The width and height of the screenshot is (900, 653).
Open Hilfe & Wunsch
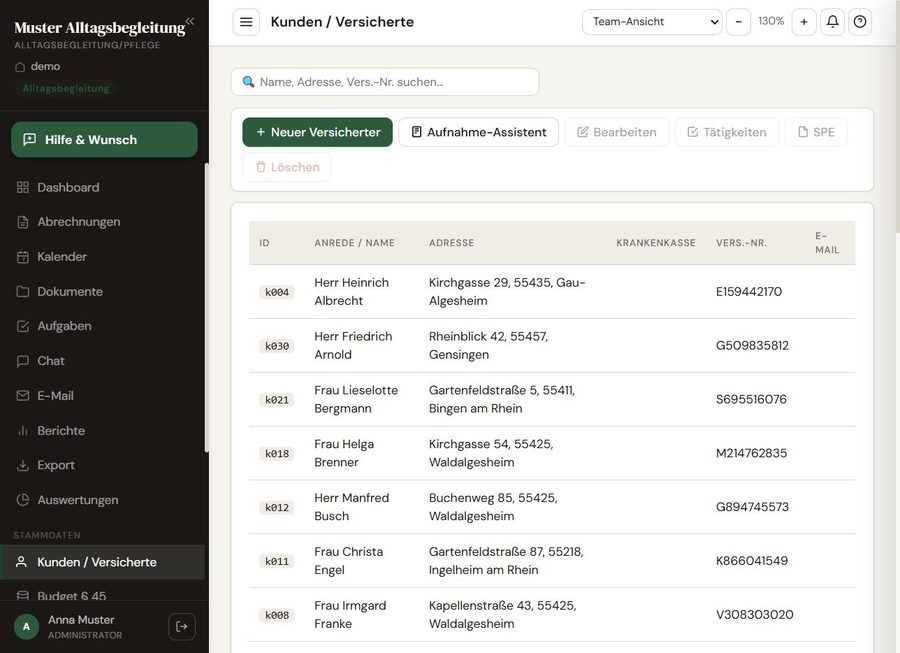[104, 139]
